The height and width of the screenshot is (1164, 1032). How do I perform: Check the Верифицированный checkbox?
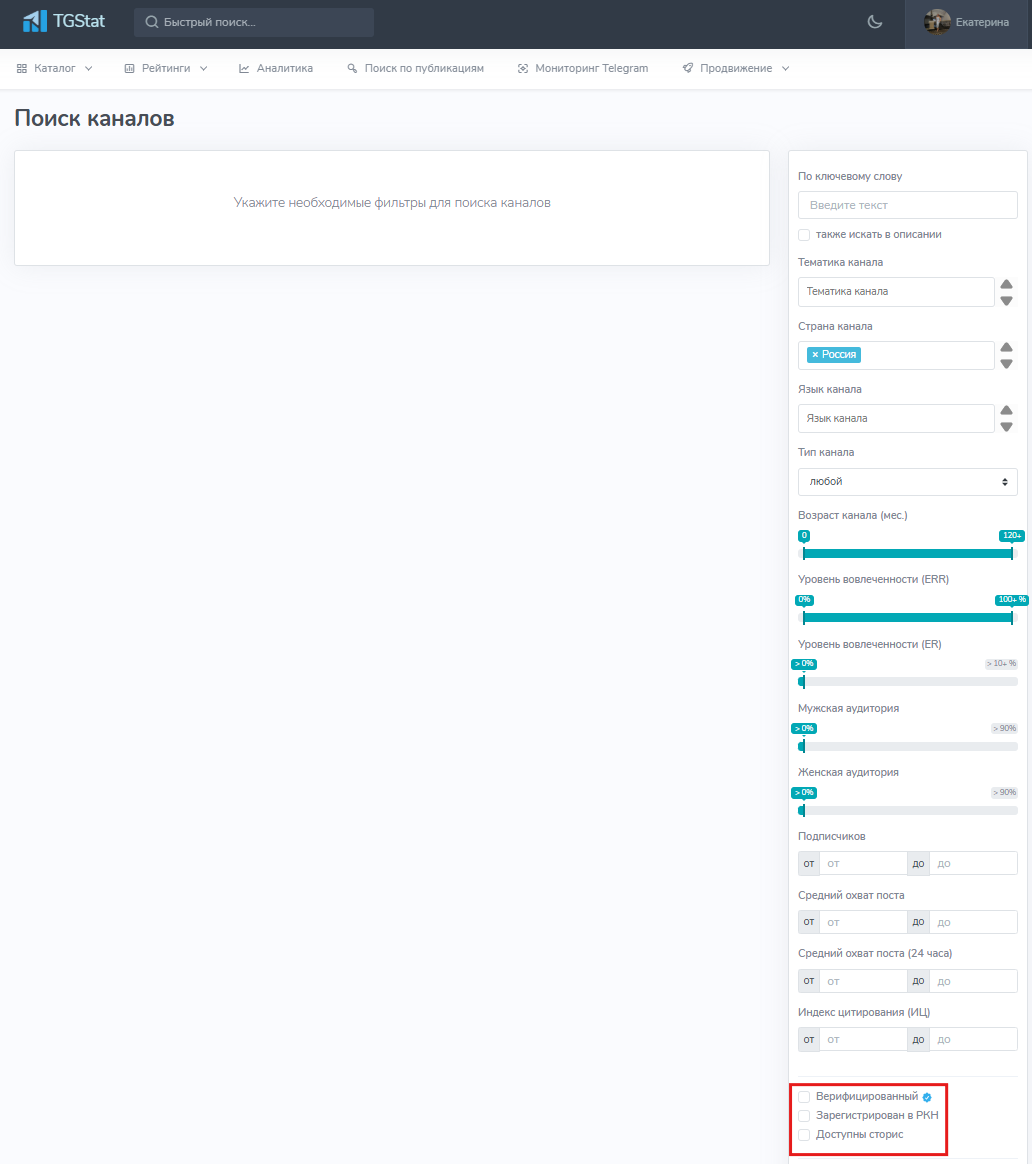(x=804, y=1097)
